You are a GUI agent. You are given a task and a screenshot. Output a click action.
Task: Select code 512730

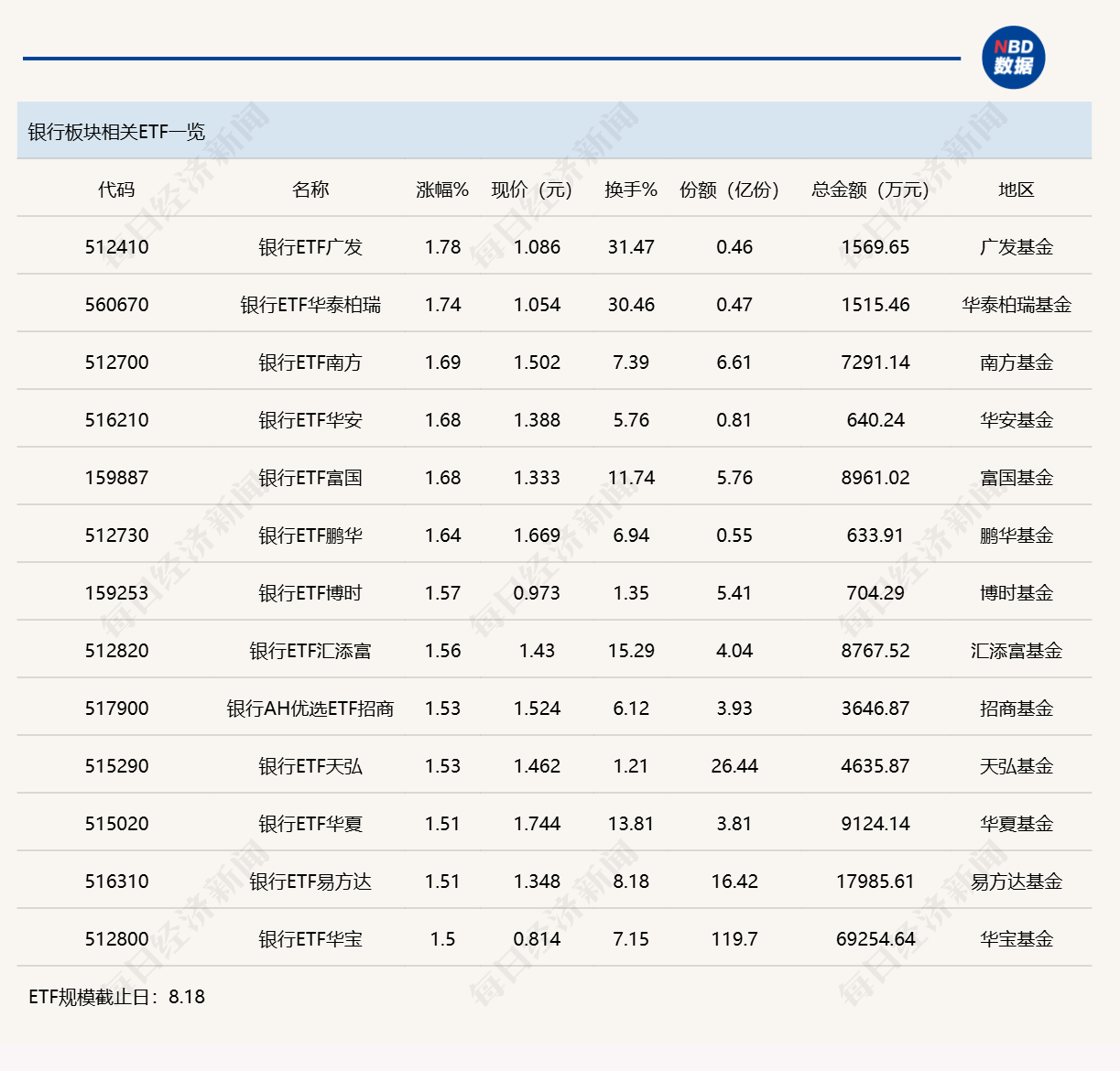[116, 535]
